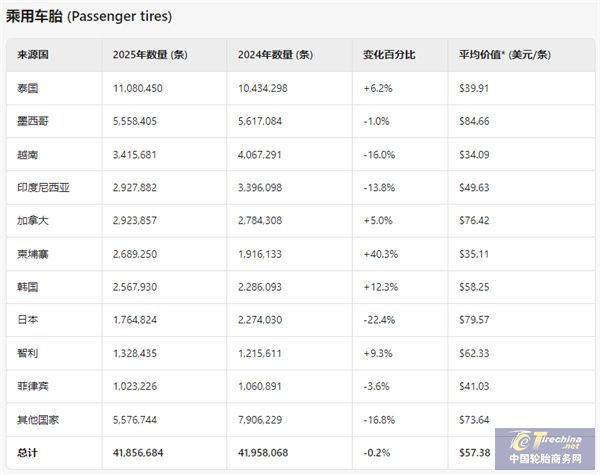Click the 柬埔寨 +40.3% change cell

(381, 254)
